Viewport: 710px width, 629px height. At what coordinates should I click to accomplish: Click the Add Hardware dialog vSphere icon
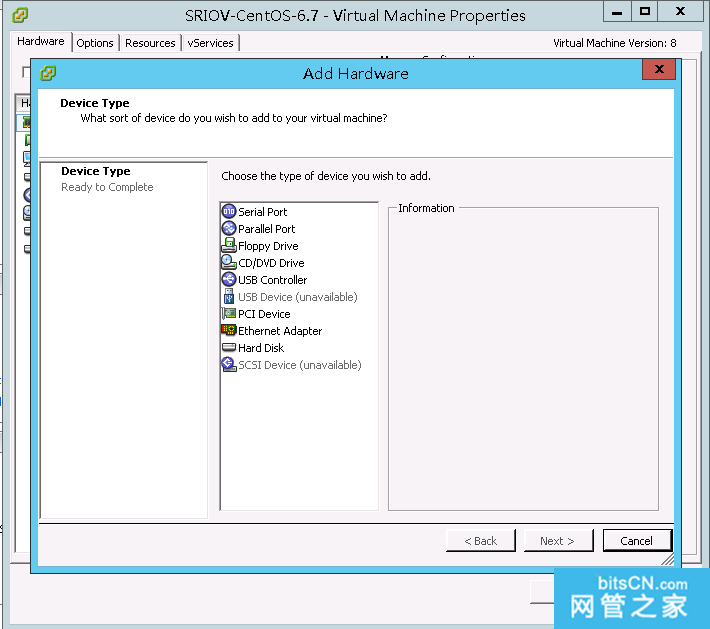pos(48,73)
